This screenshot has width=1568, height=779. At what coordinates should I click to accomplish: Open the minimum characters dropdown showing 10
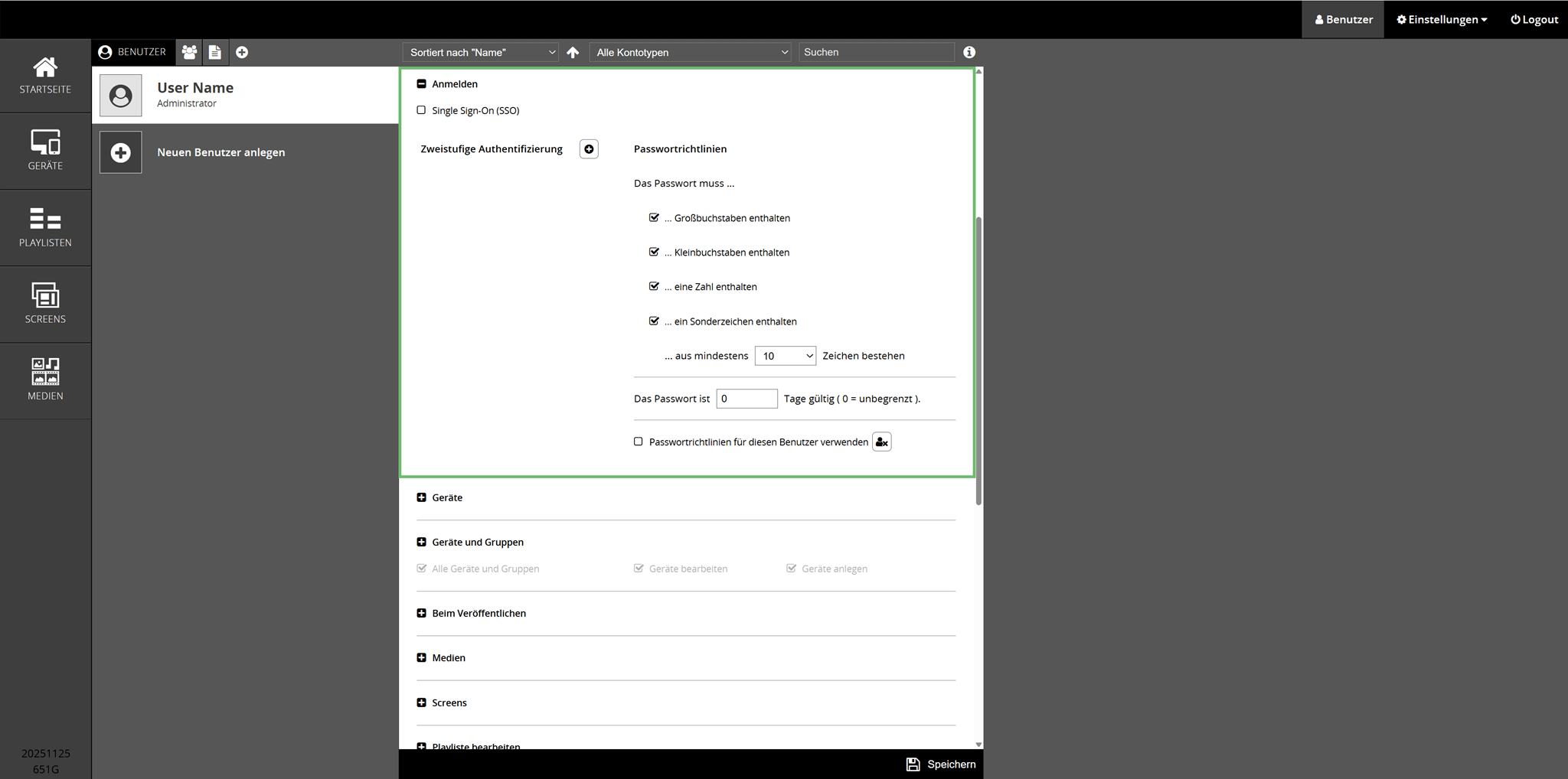tap(785, 356)
